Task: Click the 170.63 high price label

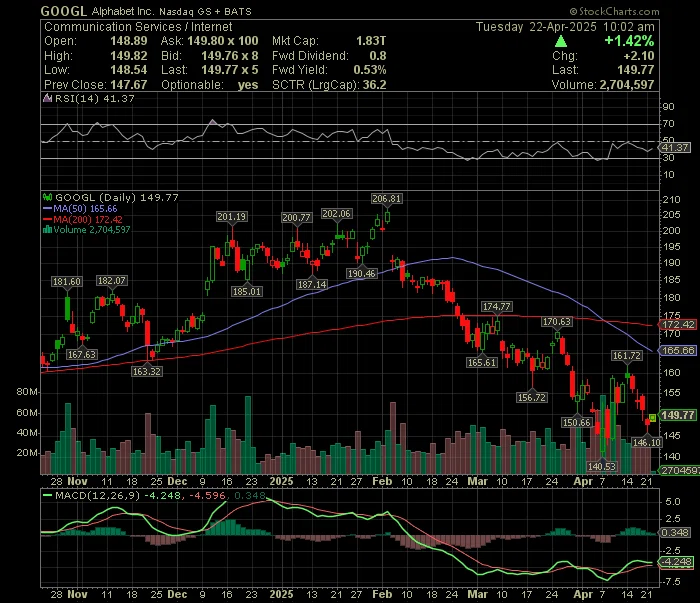Action: (x=557, y=321)
